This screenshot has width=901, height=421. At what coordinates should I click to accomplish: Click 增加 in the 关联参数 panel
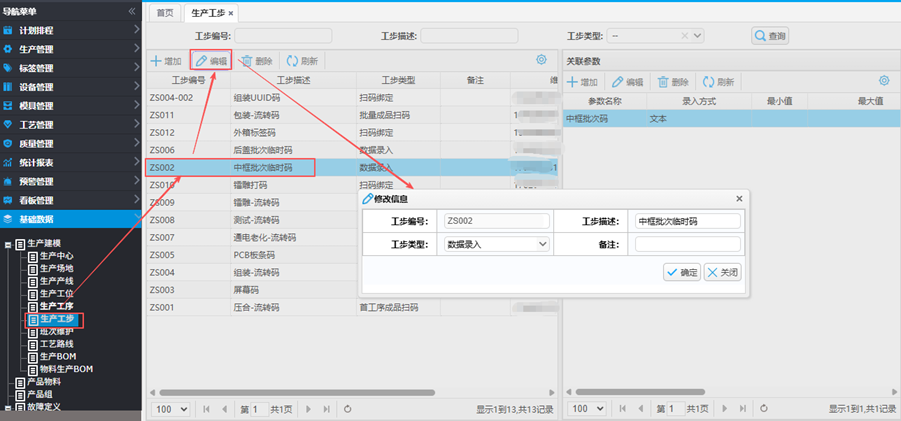tap(582, 82)
